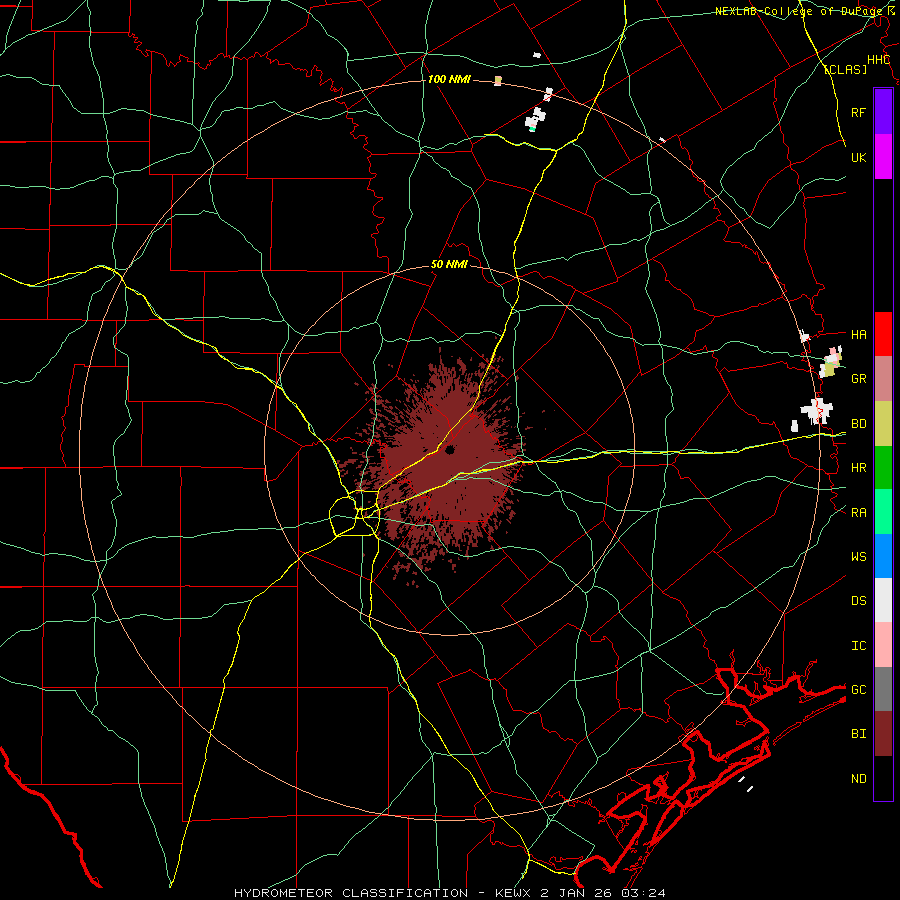Select the dark green HR swatch
The width and height of the screenshot is (900, 900).
click(883, 468)
